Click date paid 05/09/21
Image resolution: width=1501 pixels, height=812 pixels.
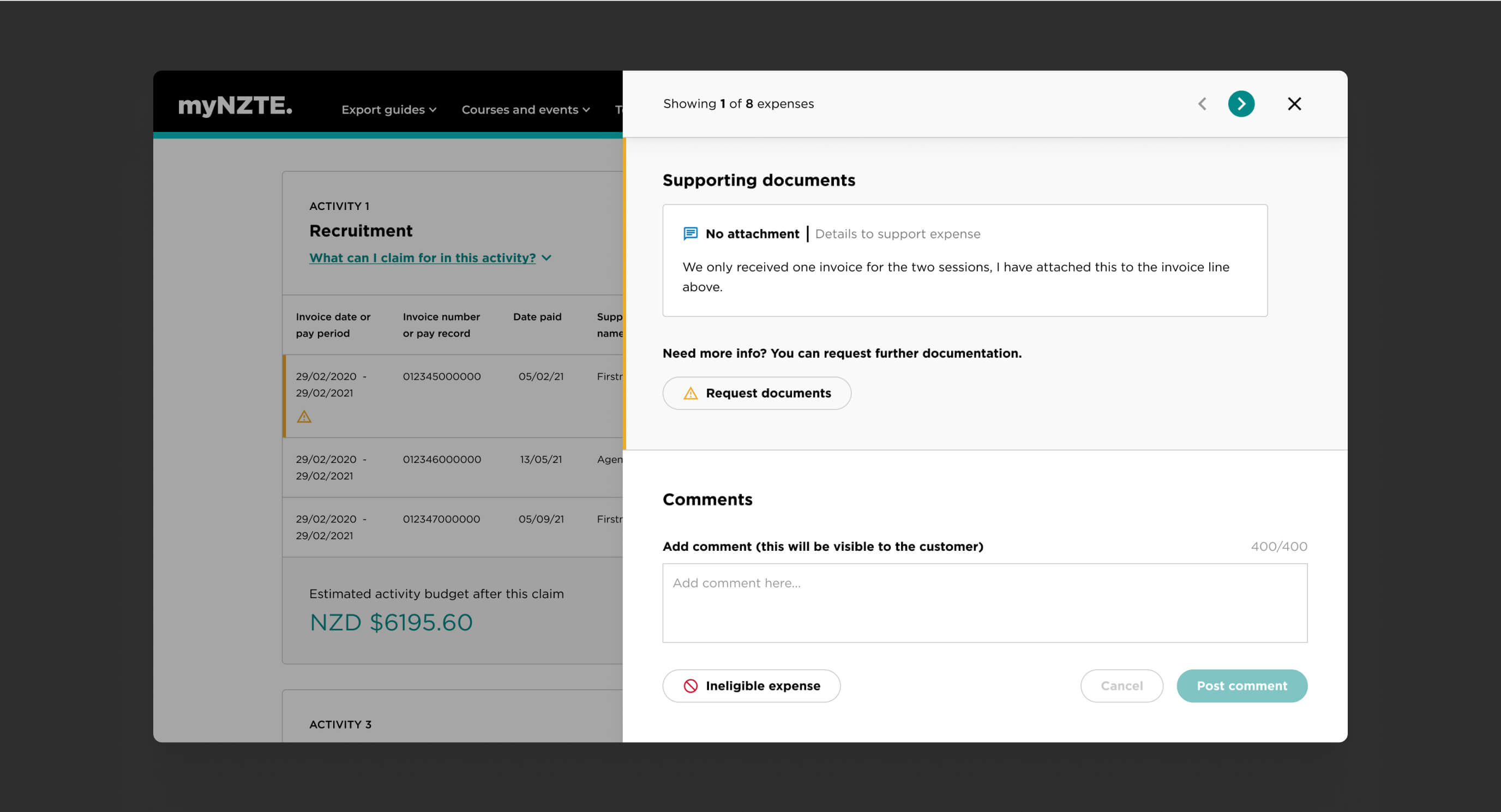[541, 519]
